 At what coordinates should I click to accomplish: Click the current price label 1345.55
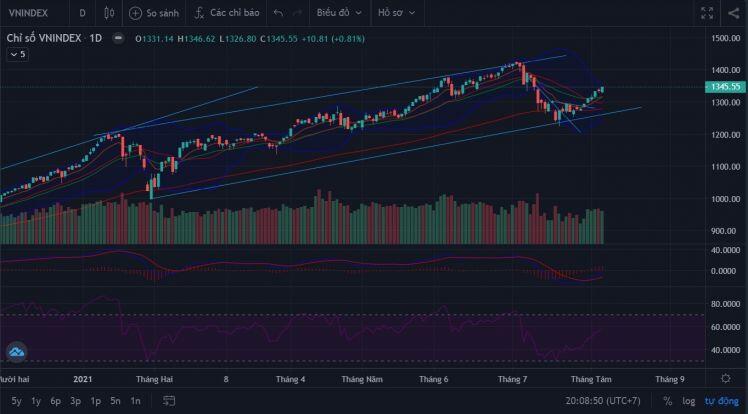tap(725, 87)
